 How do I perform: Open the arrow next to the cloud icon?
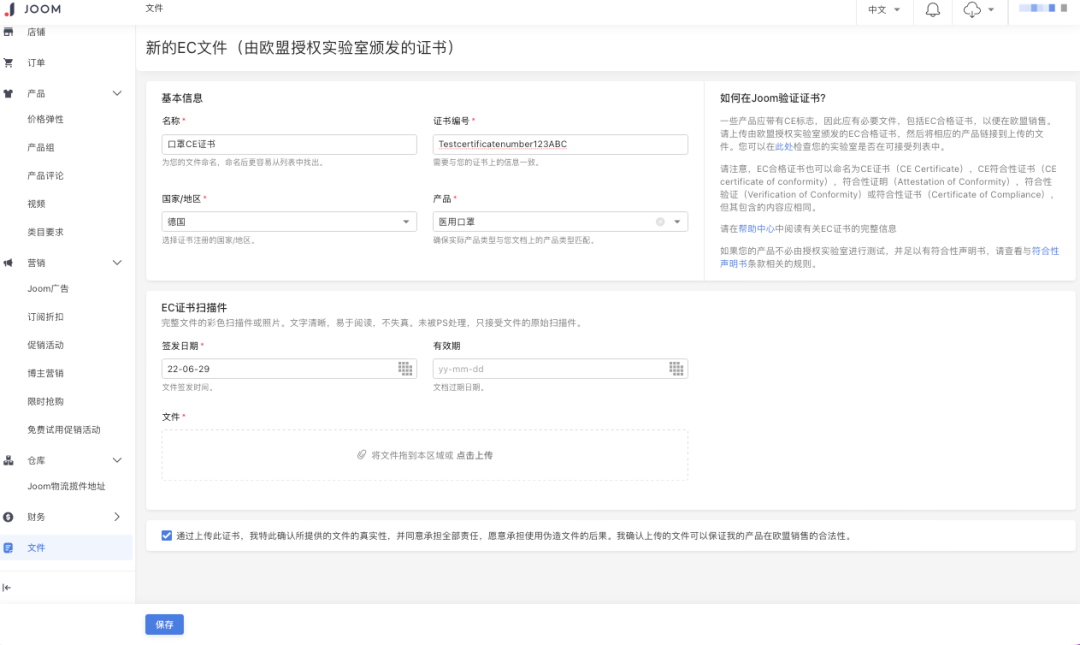tap(990, 10)
